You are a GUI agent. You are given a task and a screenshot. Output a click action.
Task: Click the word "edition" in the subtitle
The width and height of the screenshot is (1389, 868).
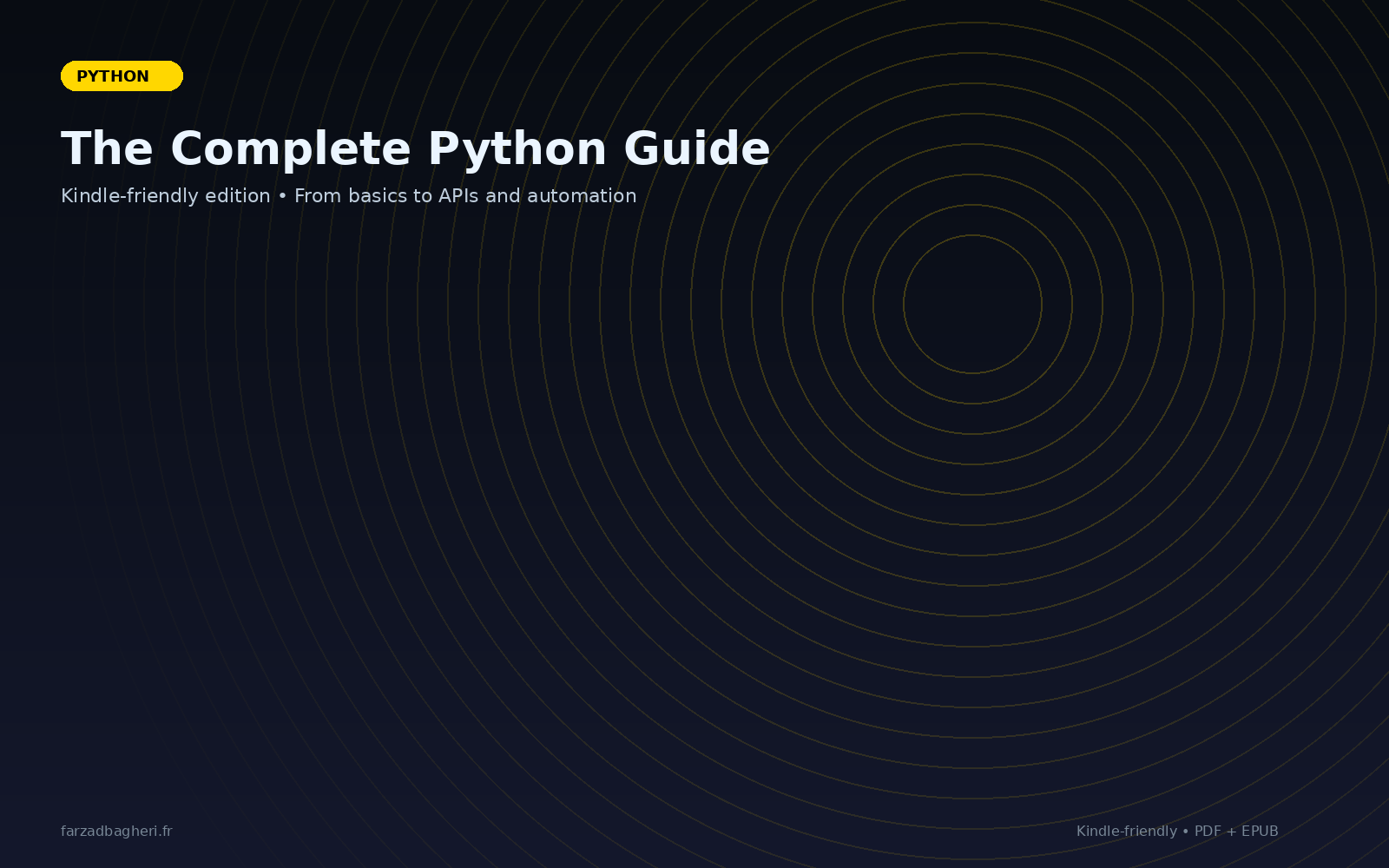pos(237,196)
